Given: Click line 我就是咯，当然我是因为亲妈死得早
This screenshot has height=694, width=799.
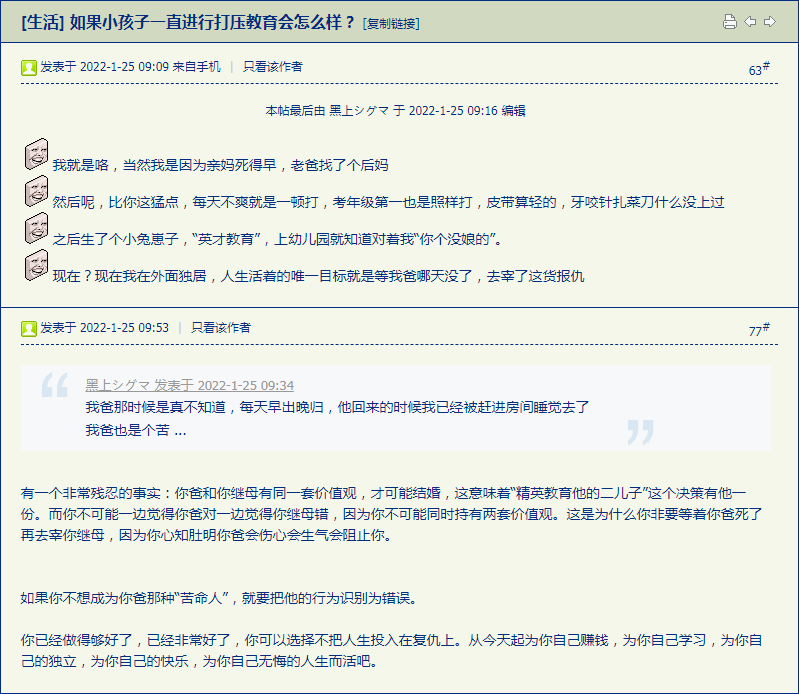Looking at the screenshot, I should tap(221, 165).
